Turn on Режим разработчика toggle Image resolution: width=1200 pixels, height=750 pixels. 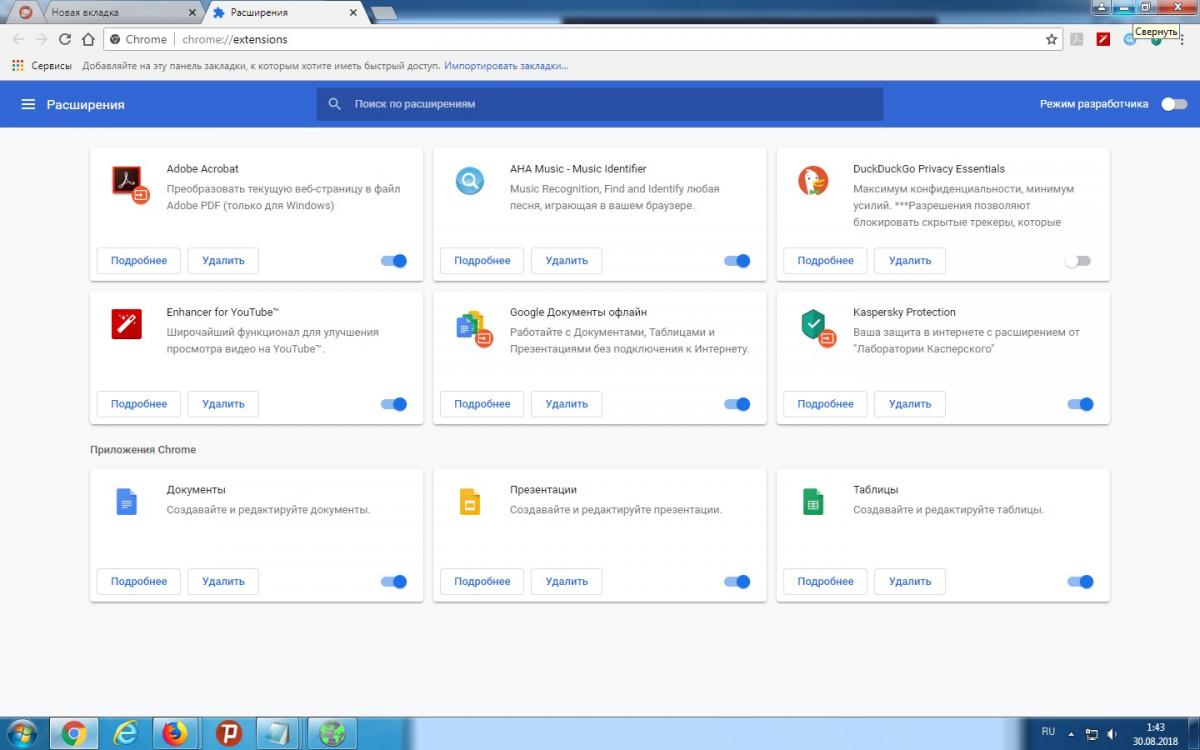[1174, 104]
